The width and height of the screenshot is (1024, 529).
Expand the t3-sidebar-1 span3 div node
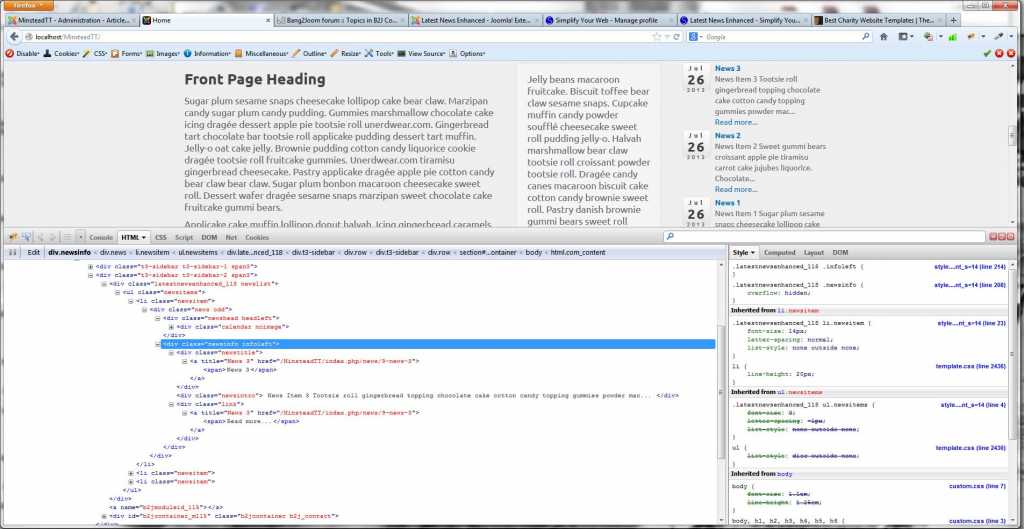click(x=91, y=267)
